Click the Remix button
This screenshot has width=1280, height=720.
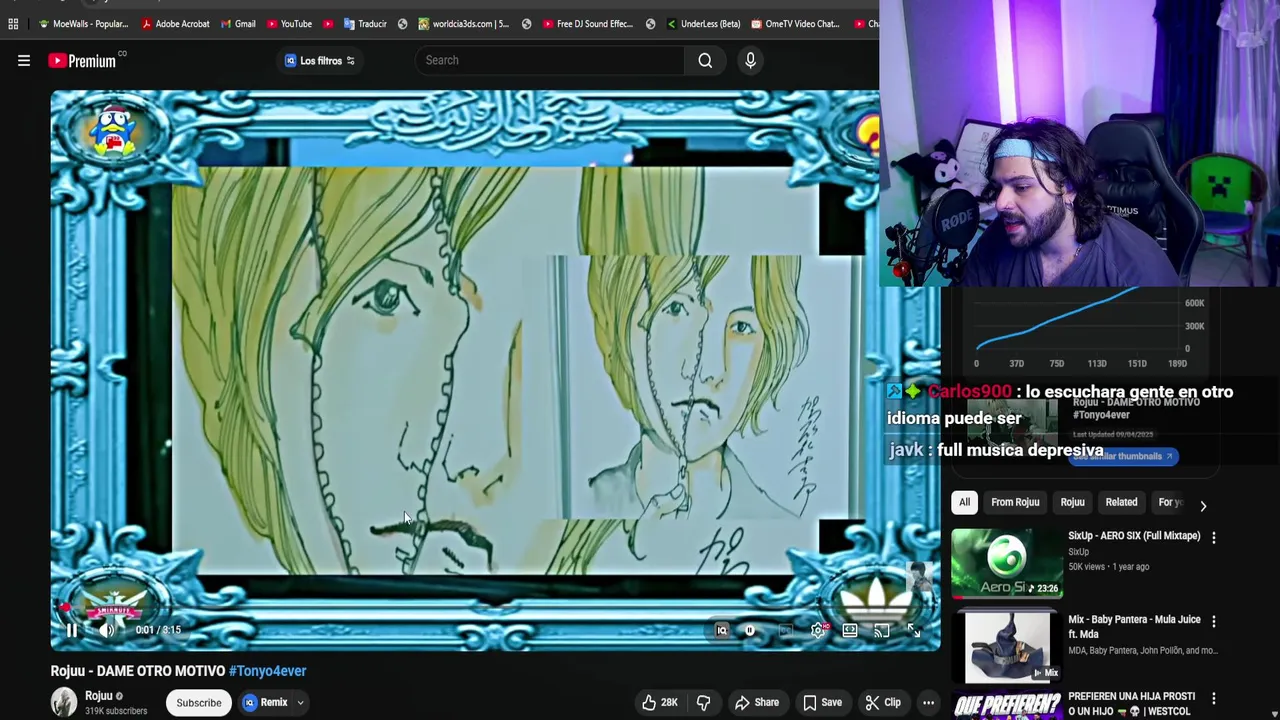(266, 702)
